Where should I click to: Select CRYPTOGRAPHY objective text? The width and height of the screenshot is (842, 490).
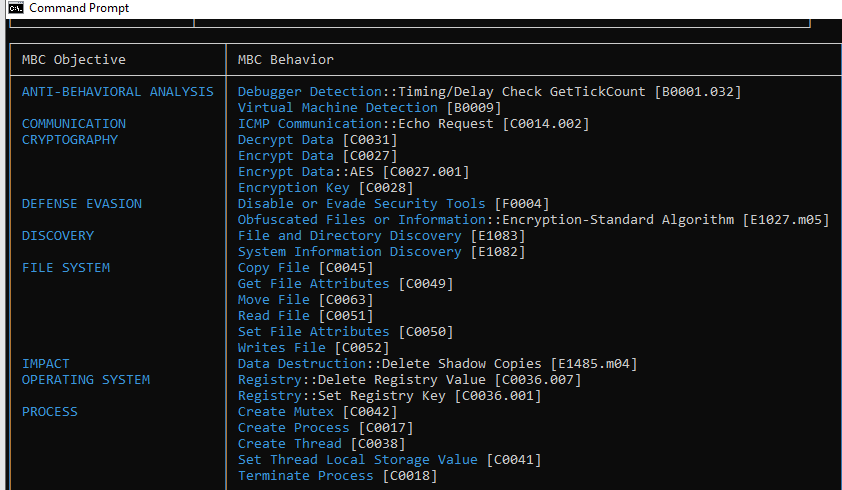pos(70,140)
